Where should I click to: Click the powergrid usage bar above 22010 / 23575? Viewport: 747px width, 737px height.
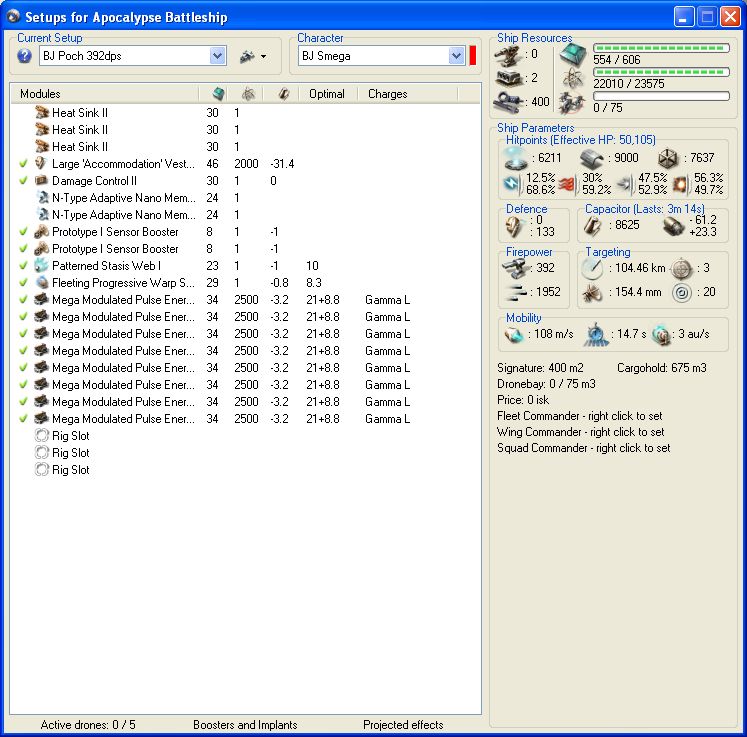[661, 72]
